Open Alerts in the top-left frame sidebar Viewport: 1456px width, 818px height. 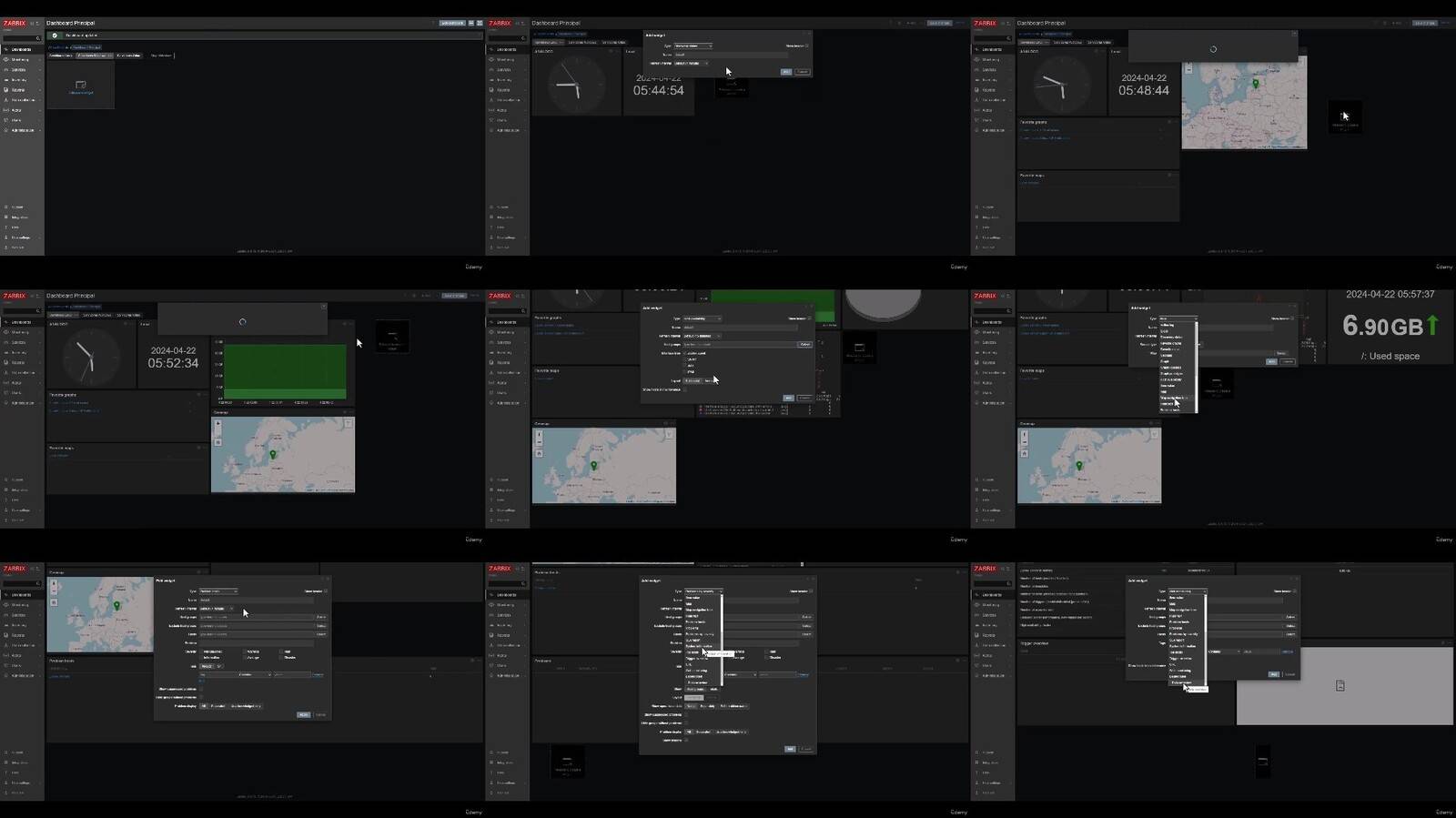tap(22, 110)
